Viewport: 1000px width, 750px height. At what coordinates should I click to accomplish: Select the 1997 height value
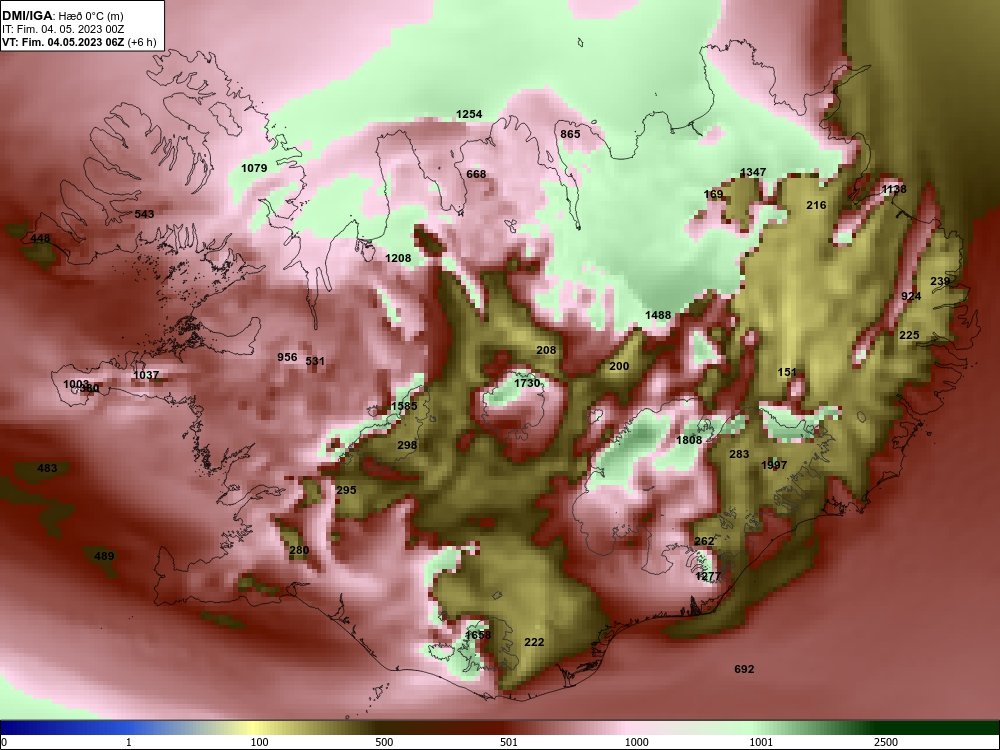(774, 466)
